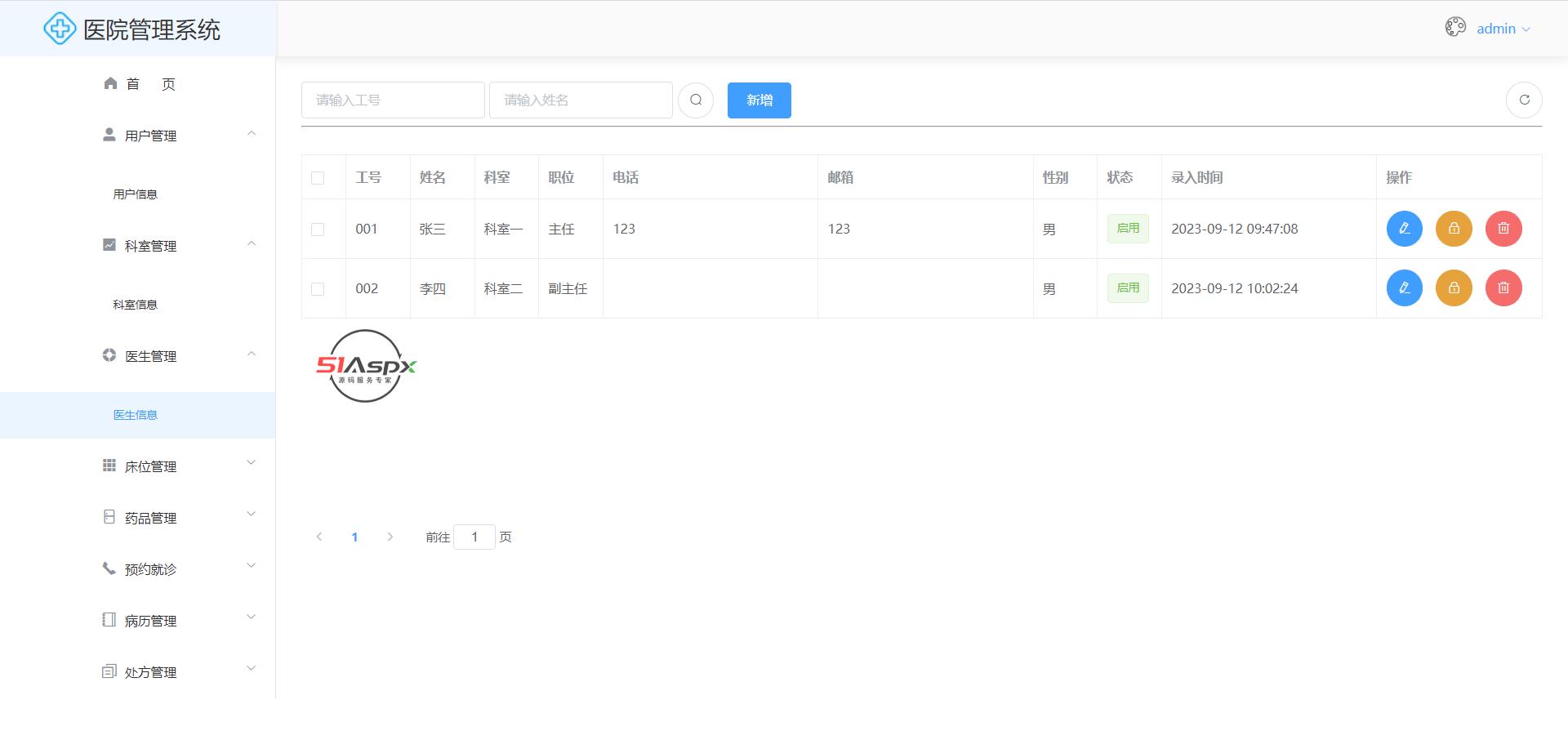Image resolution: width=1568 pixels, height=731 pixels.
Task: Click the 请输入工号 input field
Action: pyautogui.click(x=393, y=100)
